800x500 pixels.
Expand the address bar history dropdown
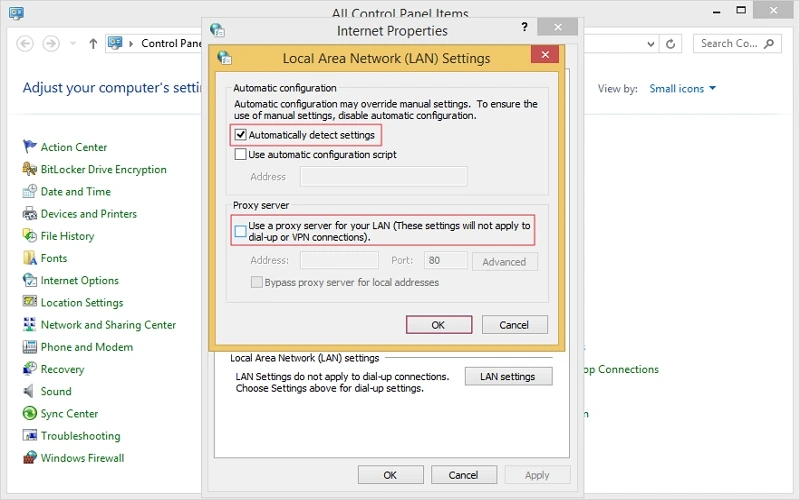651,44
